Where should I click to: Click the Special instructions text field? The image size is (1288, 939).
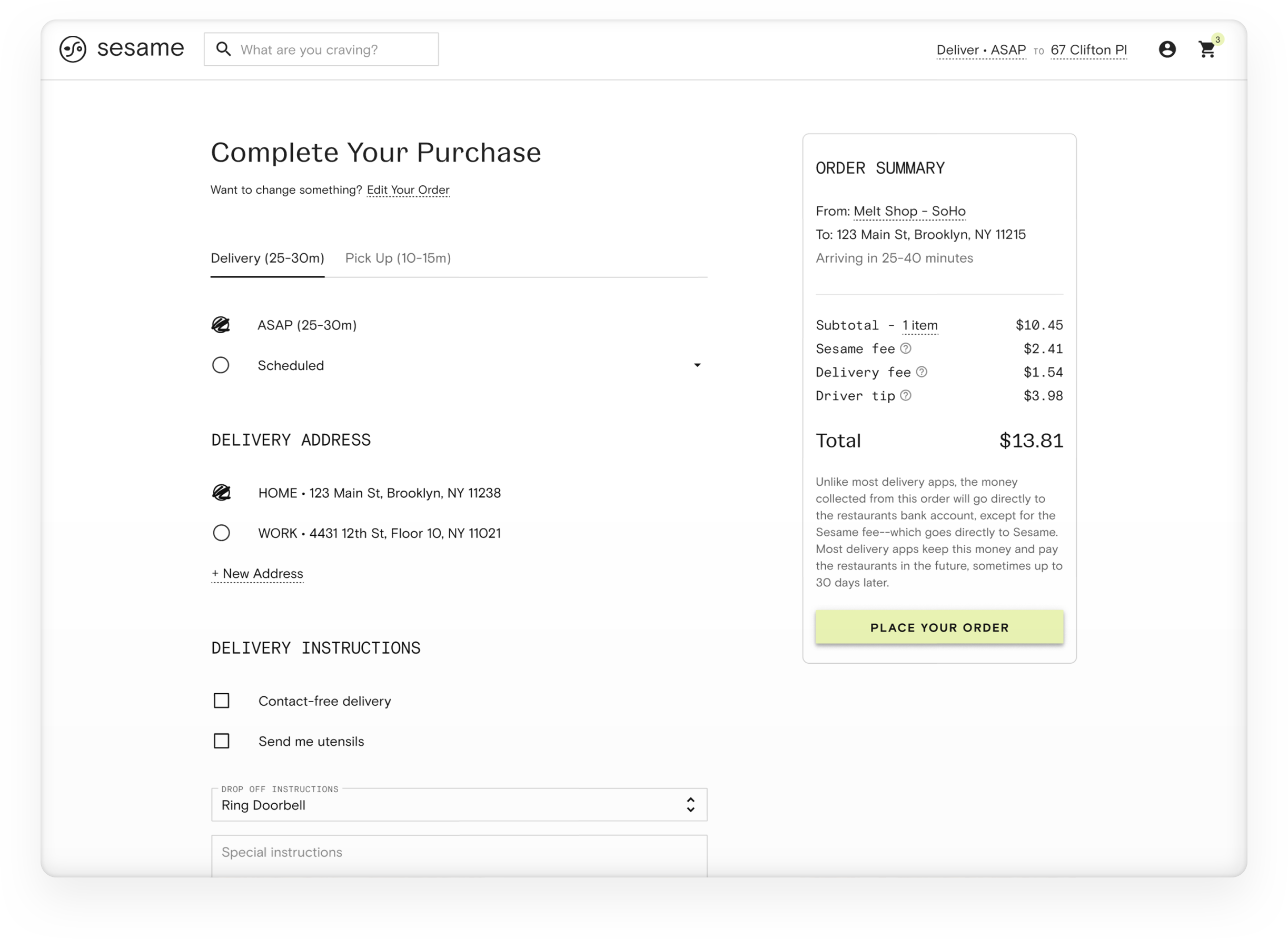pyautogui.click(x=459, y=853)
